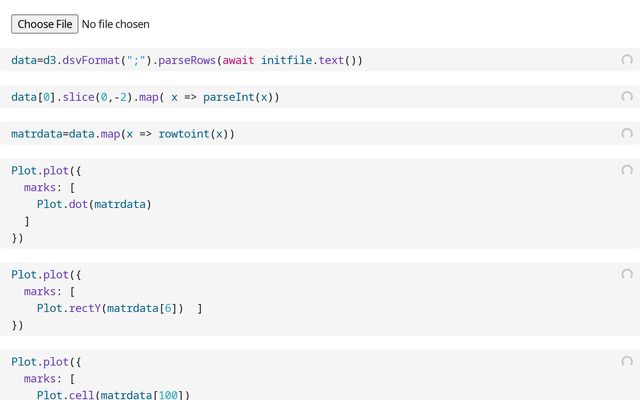Click the run indicator for the Plot.dot cell
This screenshot has height=400, width=640.
point(627,170)
